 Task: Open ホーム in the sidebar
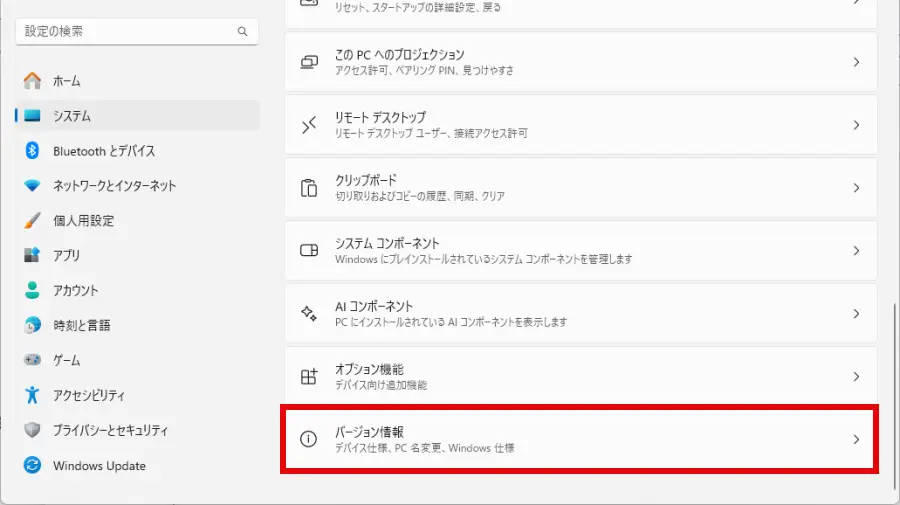coord(138,81)
